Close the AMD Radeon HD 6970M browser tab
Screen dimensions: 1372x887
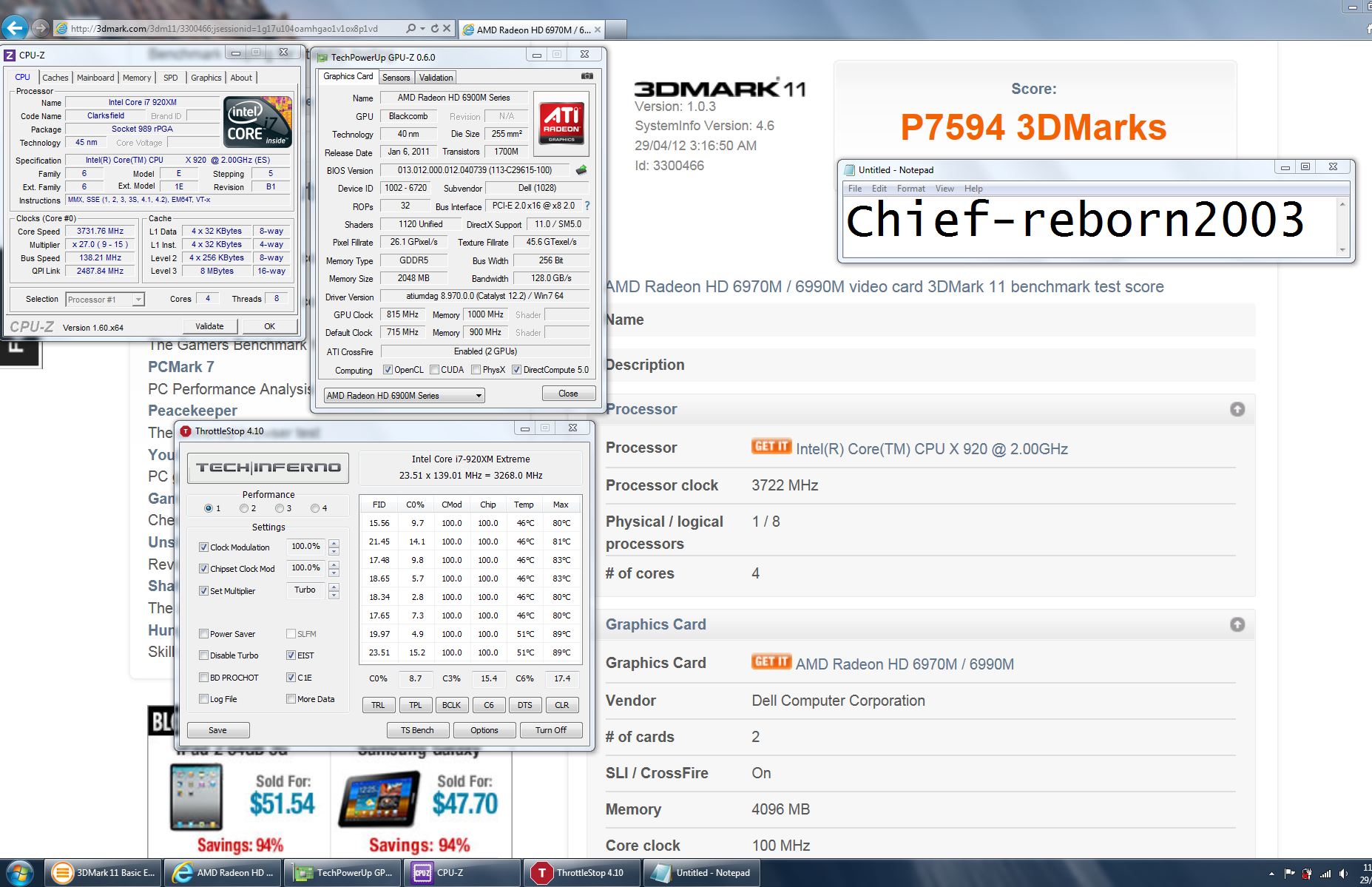coord(598,30)
